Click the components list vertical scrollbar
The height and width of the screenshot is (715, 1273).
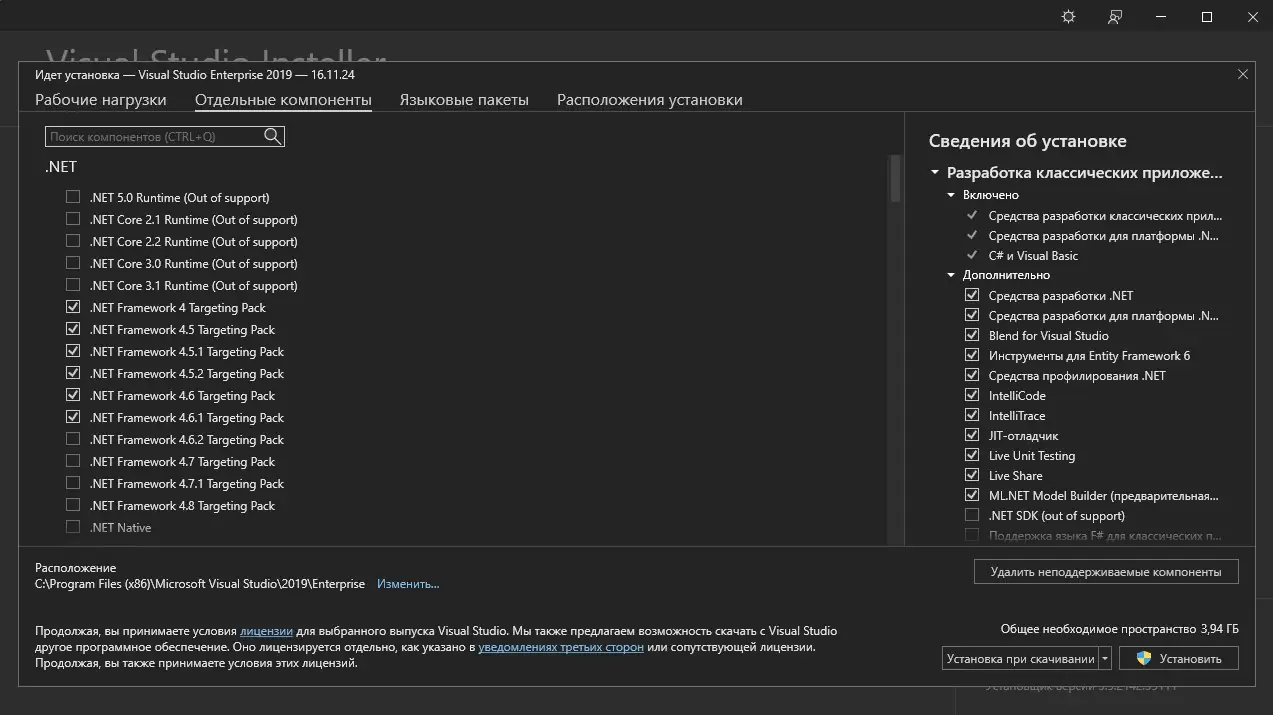point(895,180)
